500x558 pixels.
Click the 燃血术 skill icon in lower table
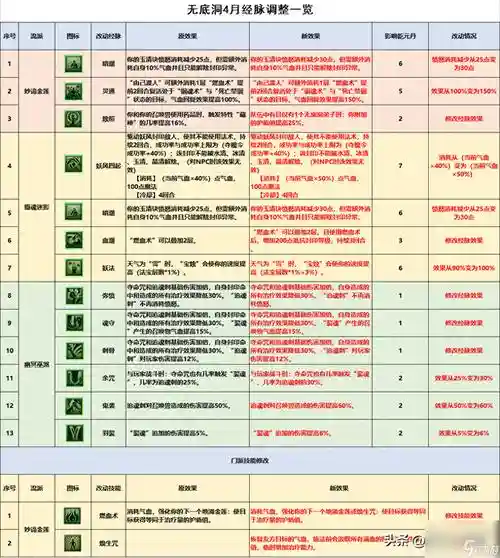[73, 516]
